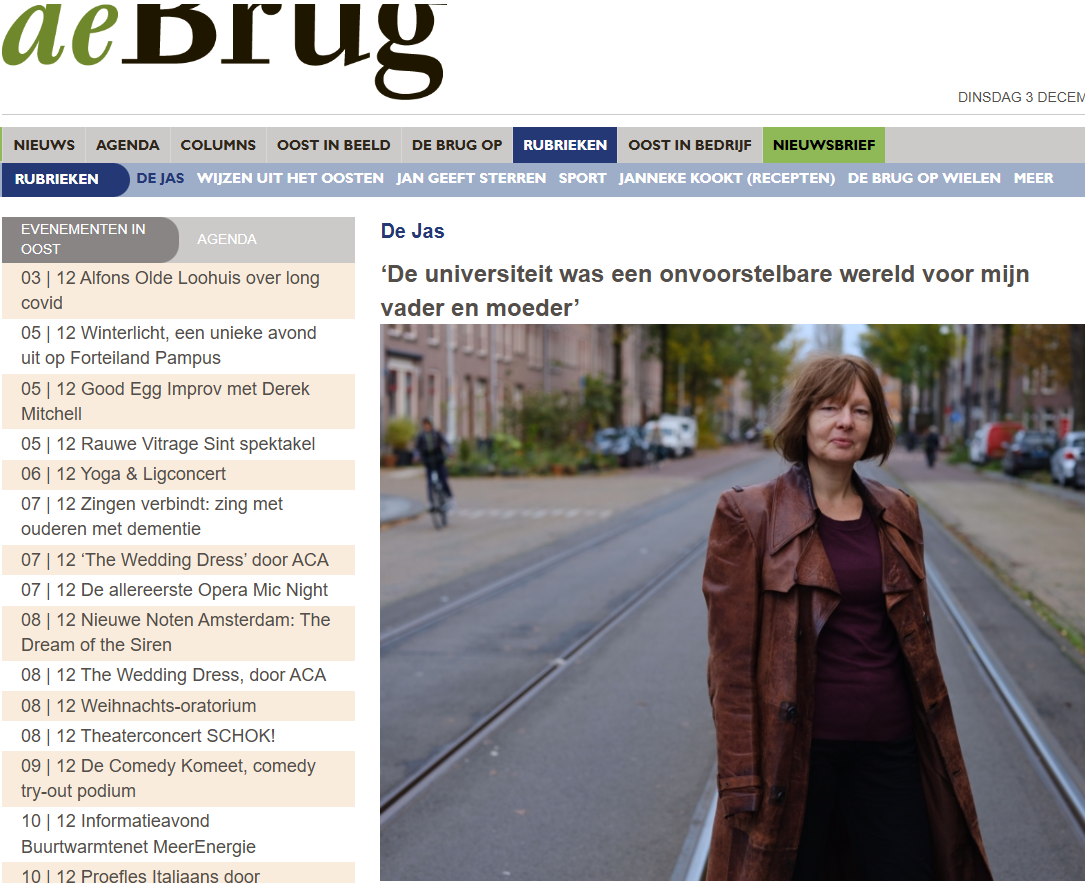The height and width of the screenshot is (883, 1085).
Task: Open the Nieuws menu item
Action: point(44,145)
